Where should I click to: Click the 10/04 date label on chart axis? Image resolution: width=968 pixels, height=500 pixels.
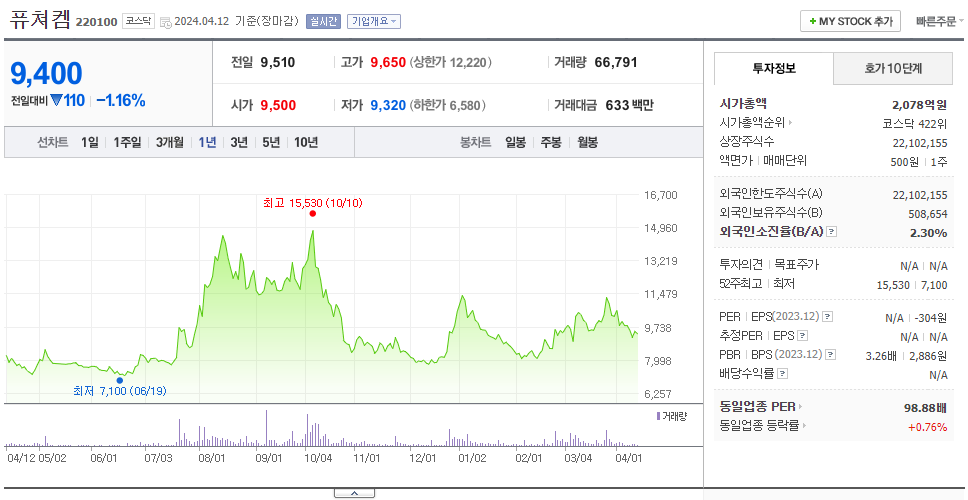(319, 459)
